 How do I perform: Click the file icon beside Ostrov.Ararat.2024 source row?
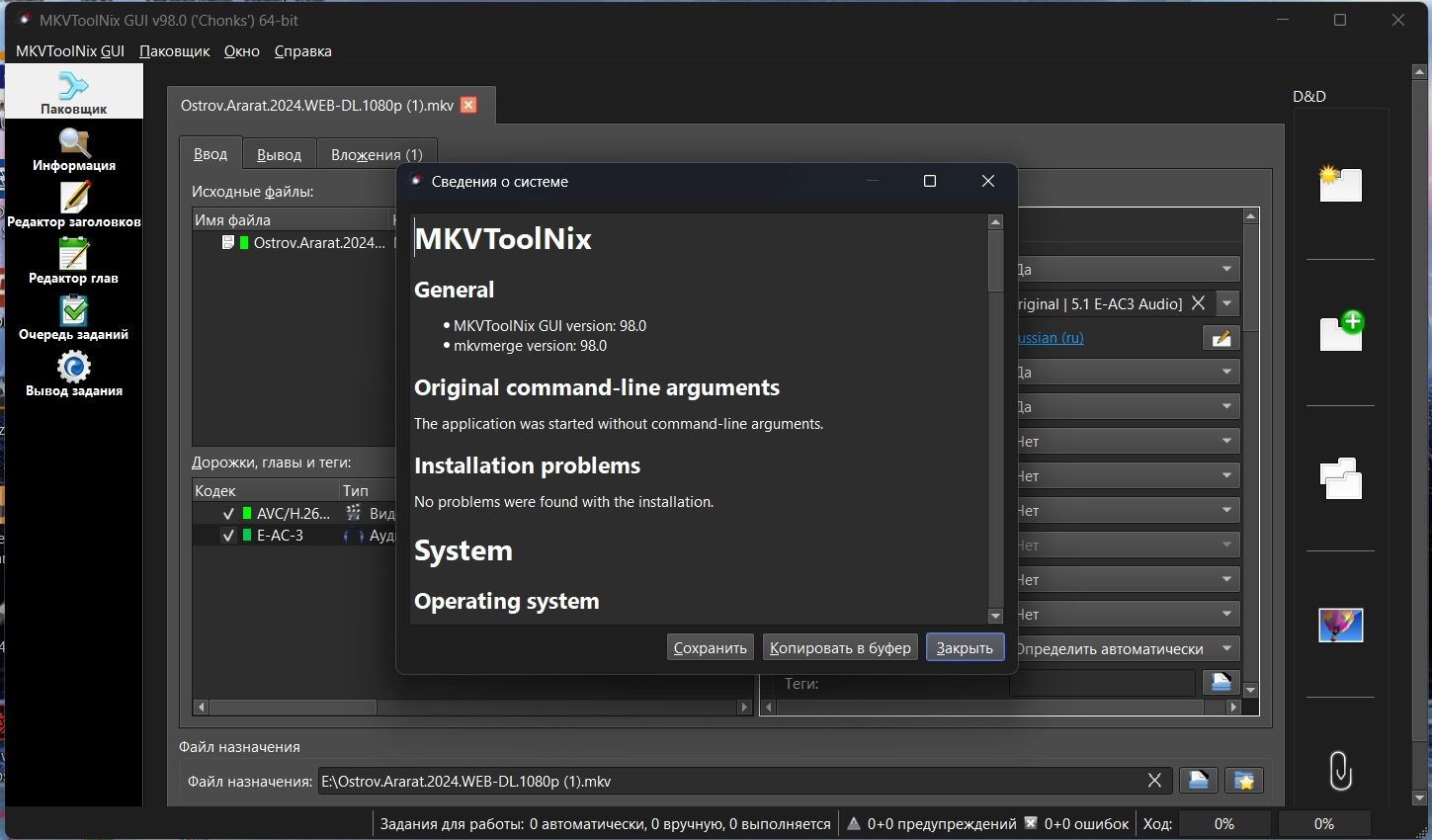tap(228, 242)
